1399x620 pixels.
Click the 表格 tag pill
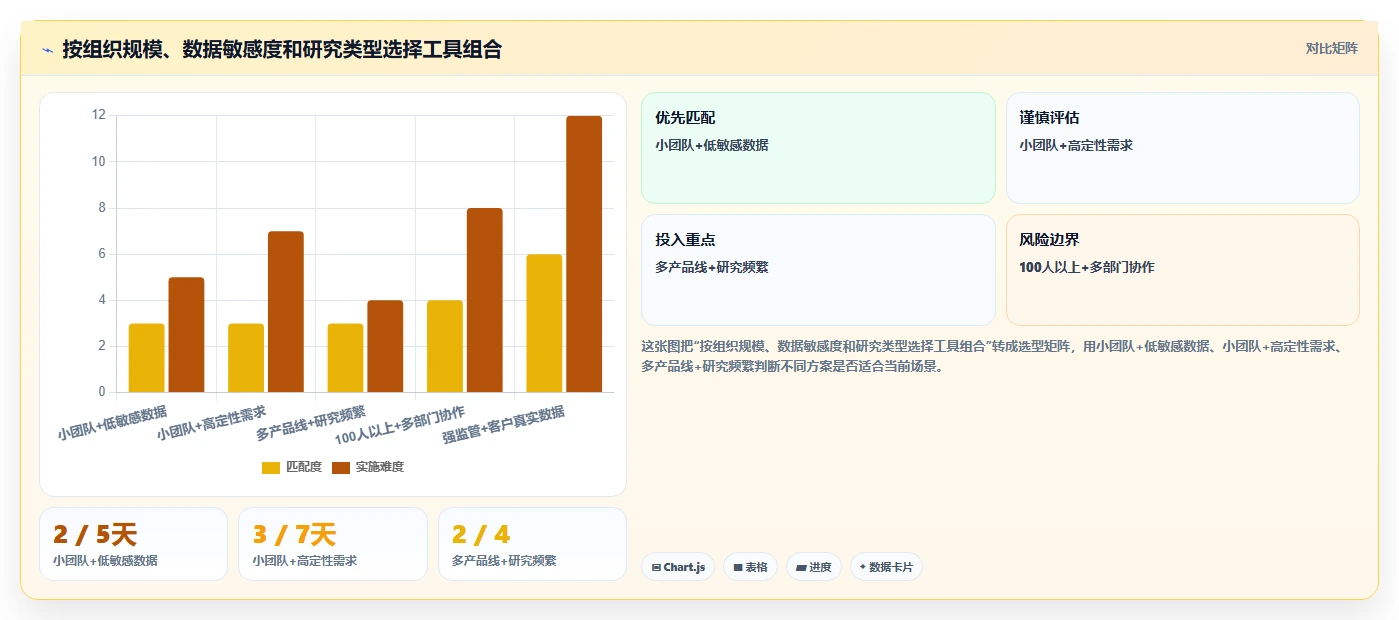pos(750,567)
